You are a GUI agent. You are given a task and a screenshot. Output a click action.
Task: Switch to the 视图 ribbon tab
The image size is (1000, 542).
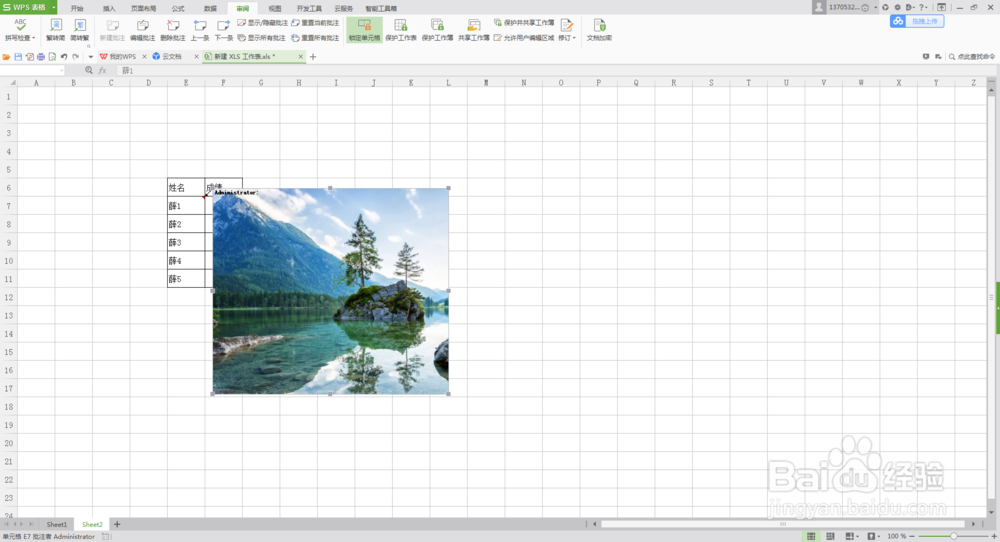(274, 8)
